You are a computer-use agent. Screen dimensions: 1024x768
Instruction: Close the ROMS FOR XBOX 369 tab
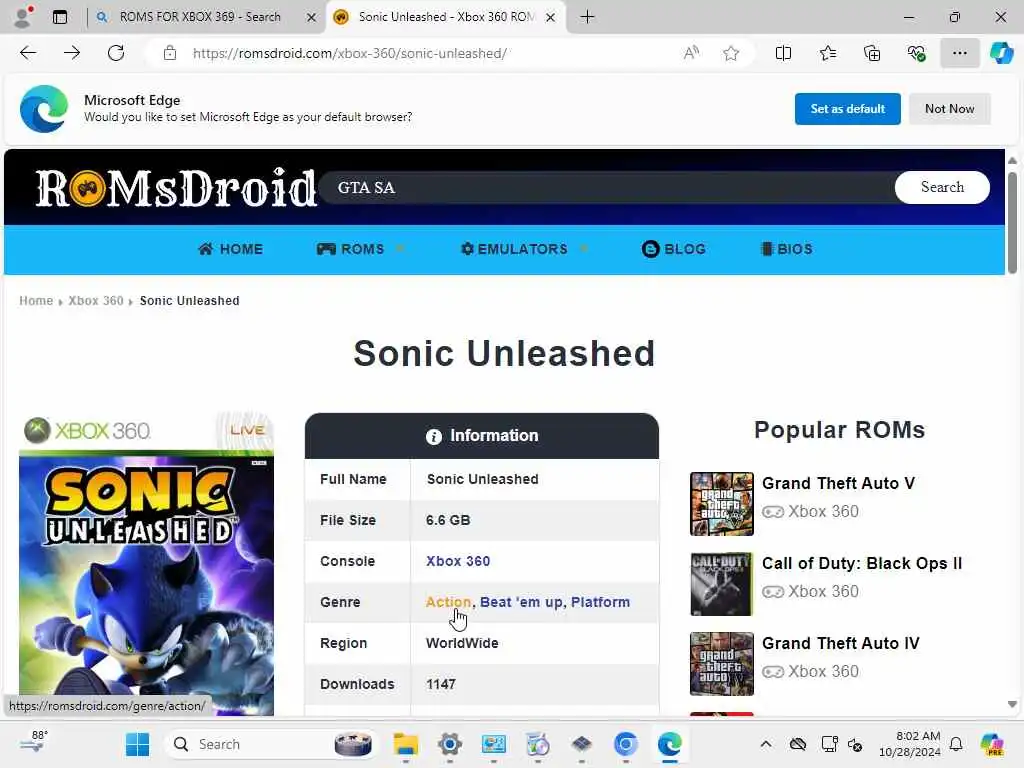click(x=312, y=18)
